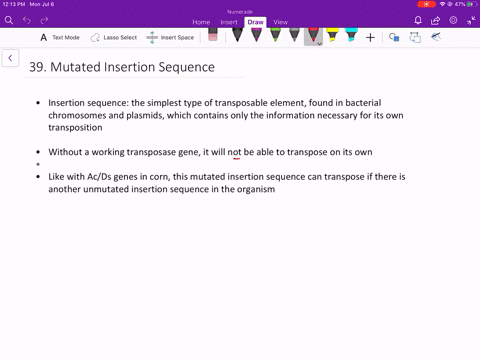Share the notebook page

point(435,20)
